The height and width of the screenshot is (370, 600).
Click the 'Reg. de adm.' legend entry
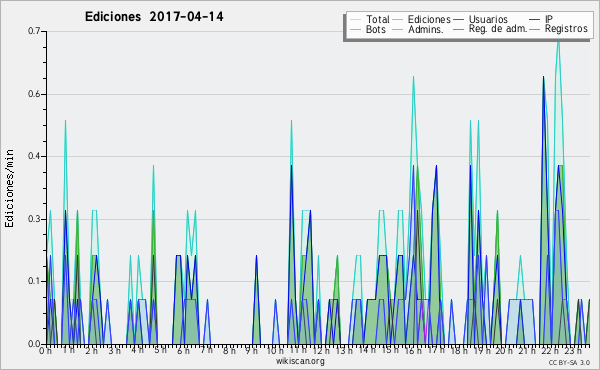click(498, 29)
